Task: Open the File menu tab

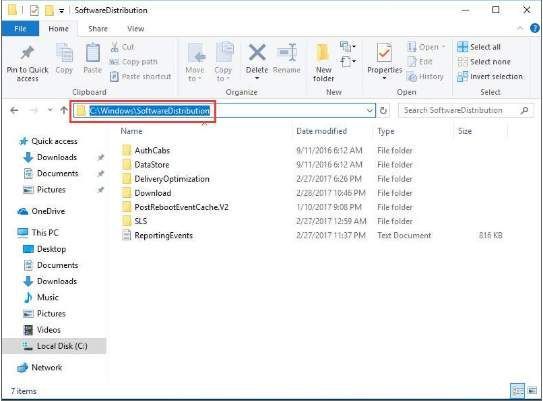Action: click(x=20, y=29)
